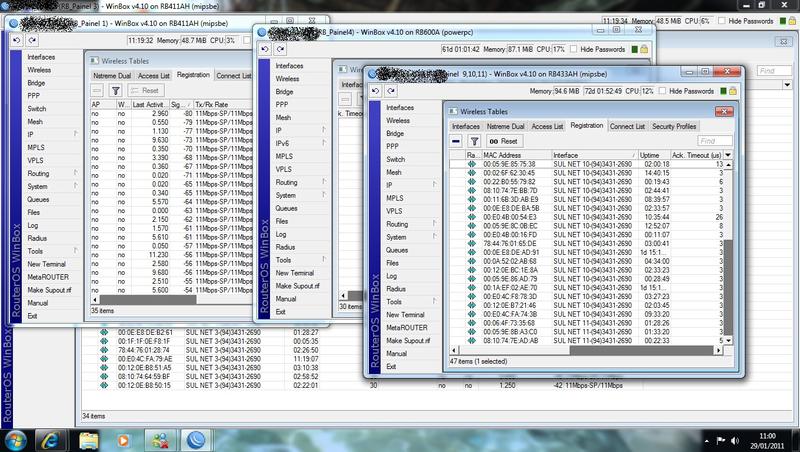Select Access List tab in Painel 1 Wireless Tables
The width and height of the screenshot is (800, 452).
(154, 76)
